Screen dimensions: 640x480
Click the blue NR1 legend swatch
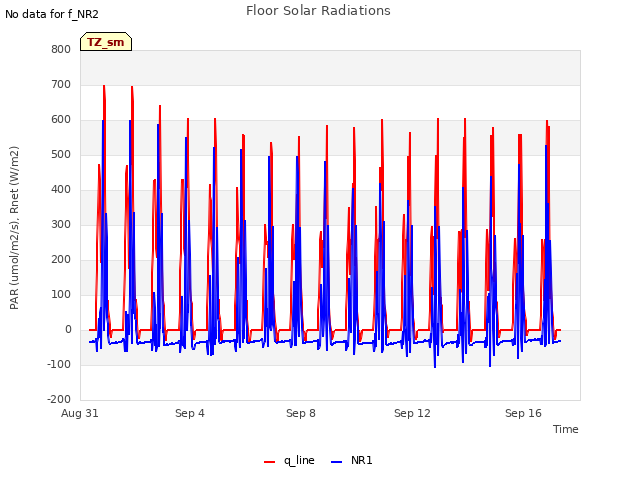(x=336, y=462)
